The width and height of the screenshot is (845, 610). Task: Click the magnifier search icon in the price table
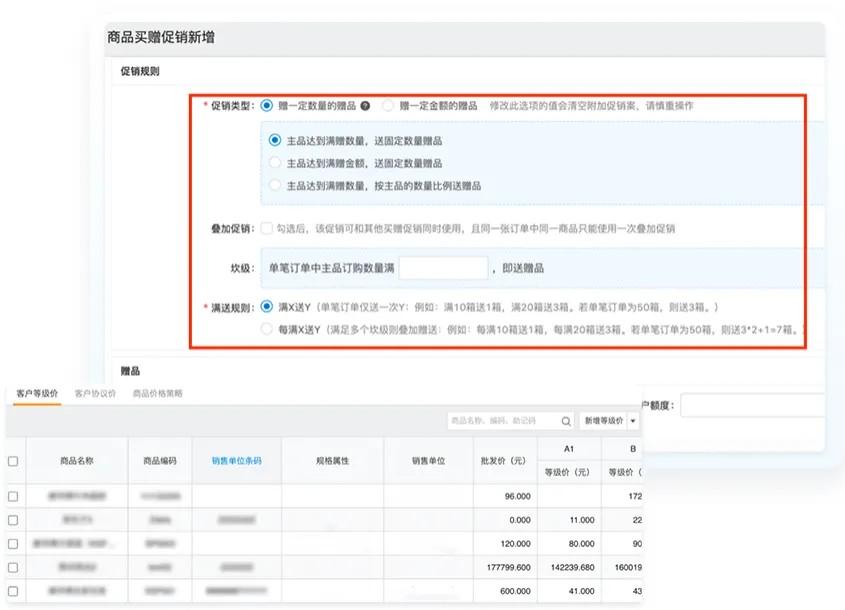pos(566,421)
